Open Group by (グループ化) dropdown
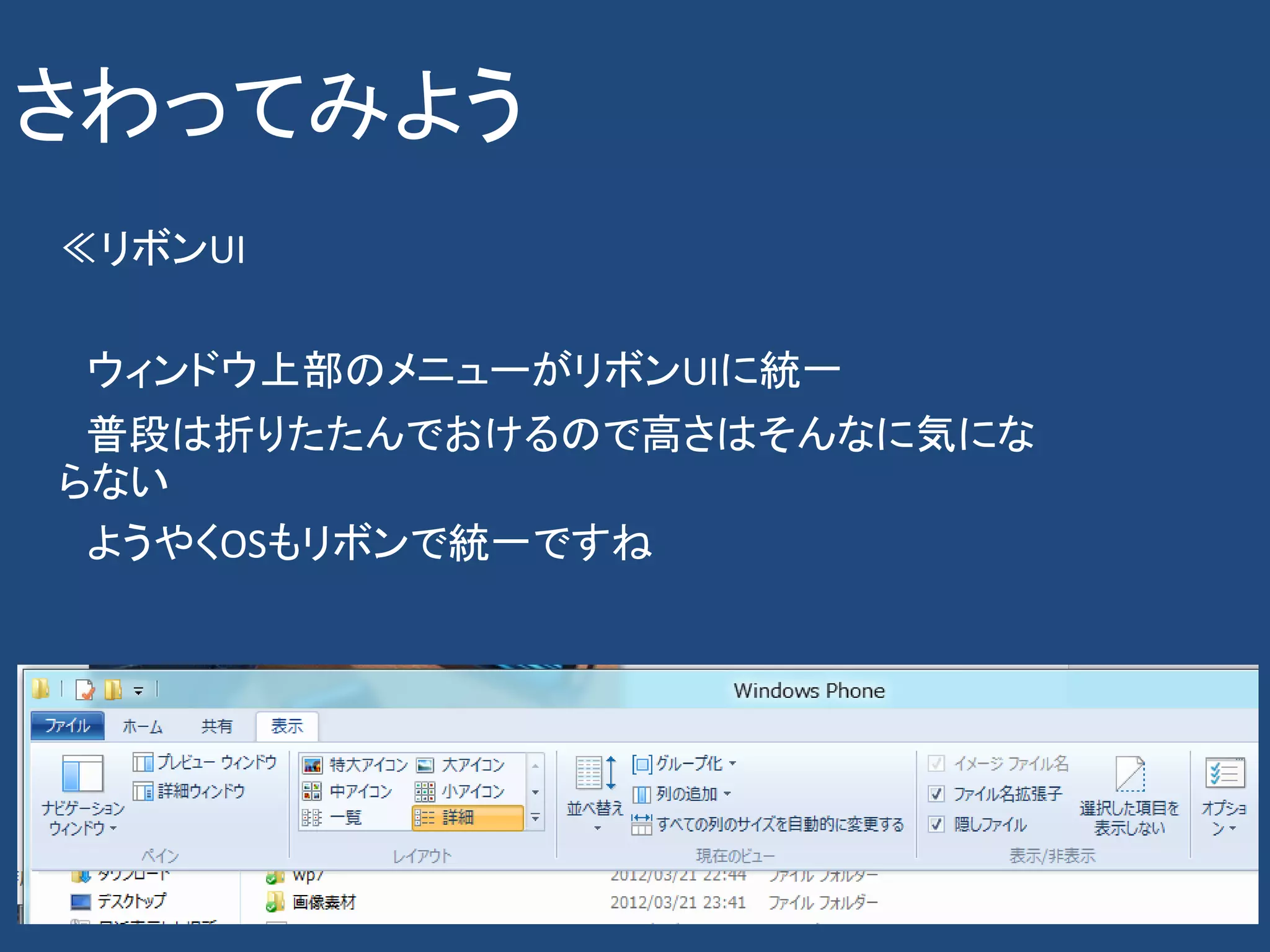 (684, 764)
